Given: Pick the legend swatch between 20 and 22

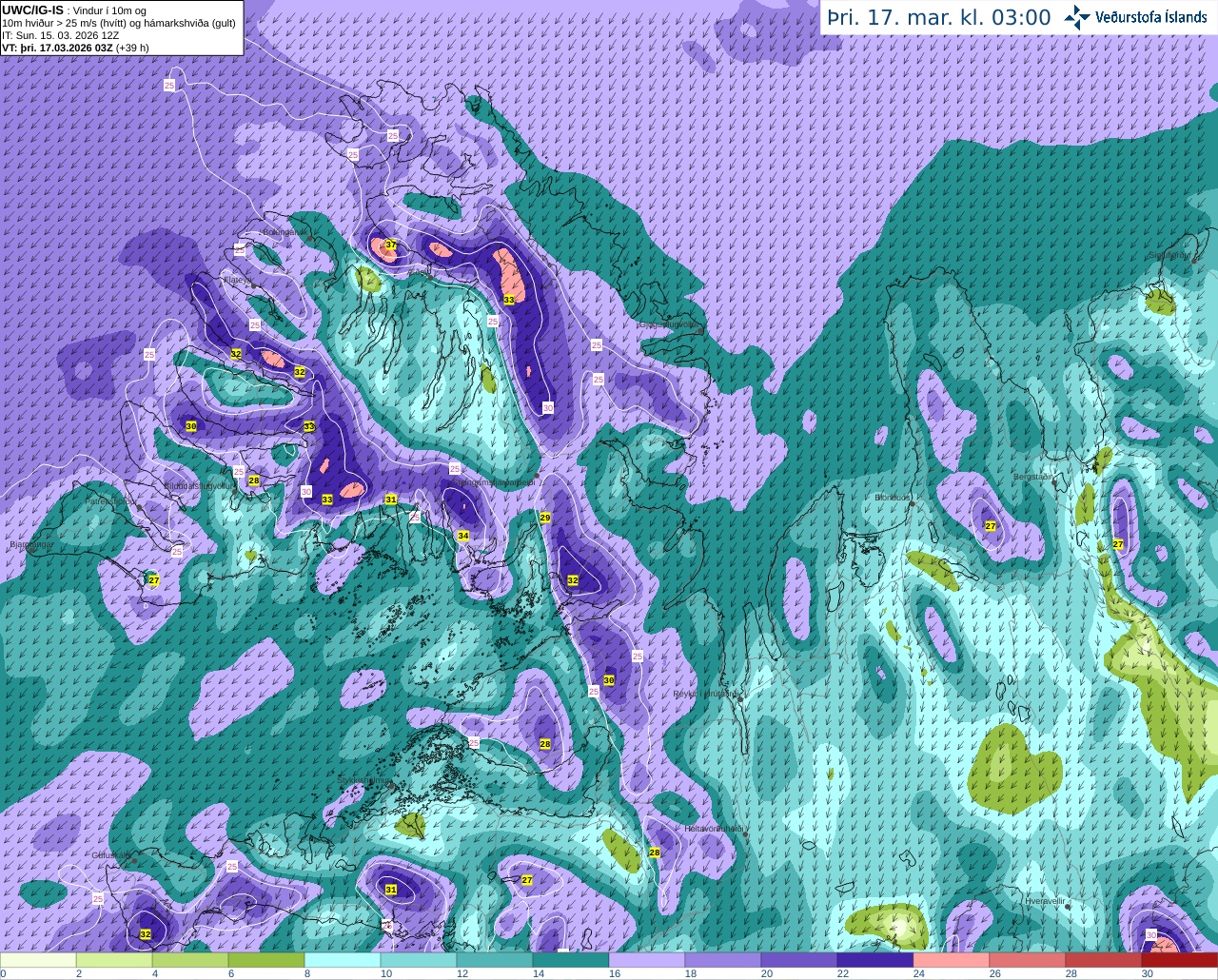Looking at the screenshot, I should pos(799,960).
